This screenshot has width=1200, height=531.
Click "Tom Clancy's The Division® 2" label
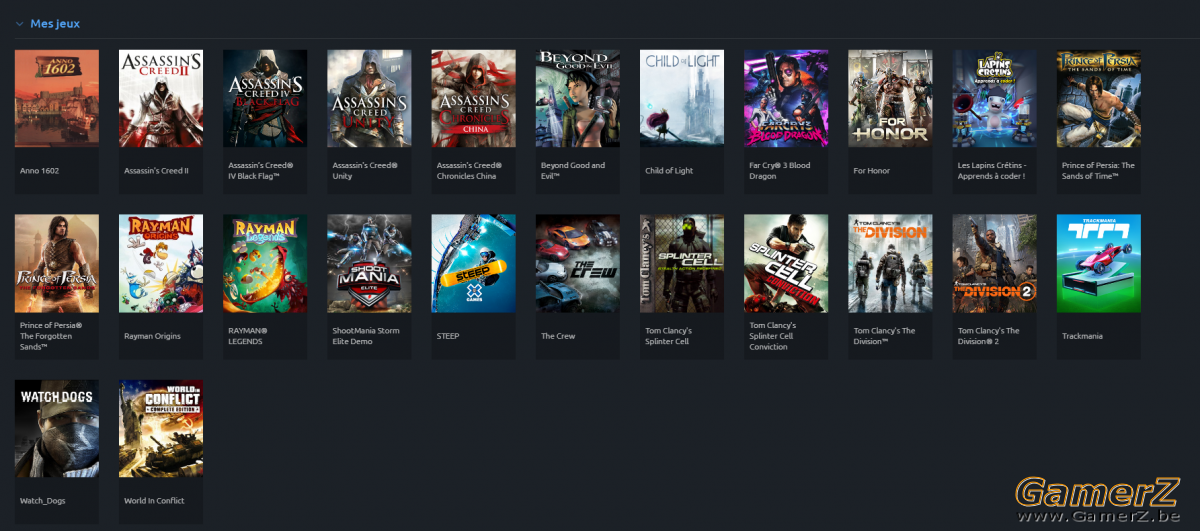point(989,336)
